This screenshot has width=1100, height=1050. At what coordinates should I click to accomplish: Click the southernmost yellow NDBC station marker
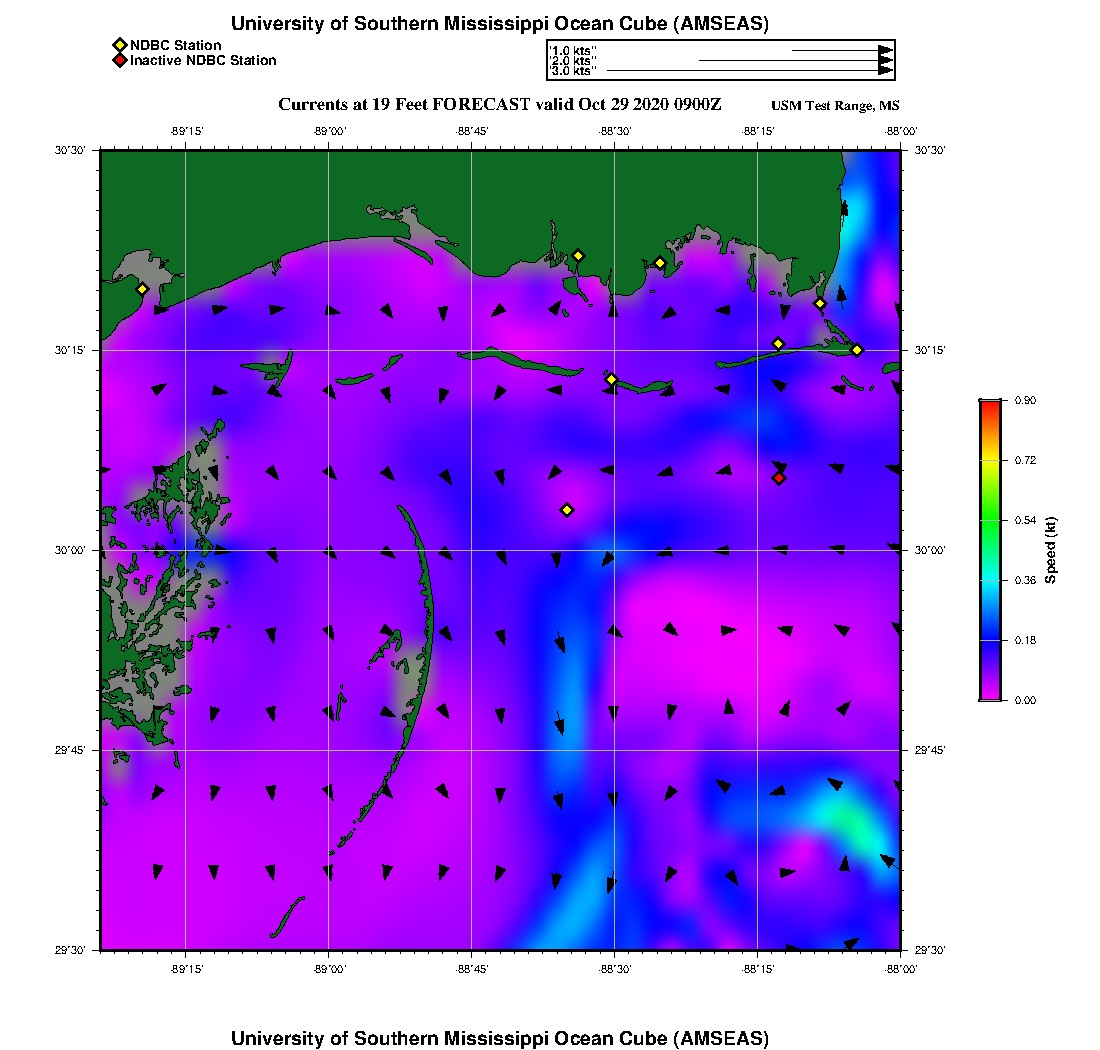[567, 510]
